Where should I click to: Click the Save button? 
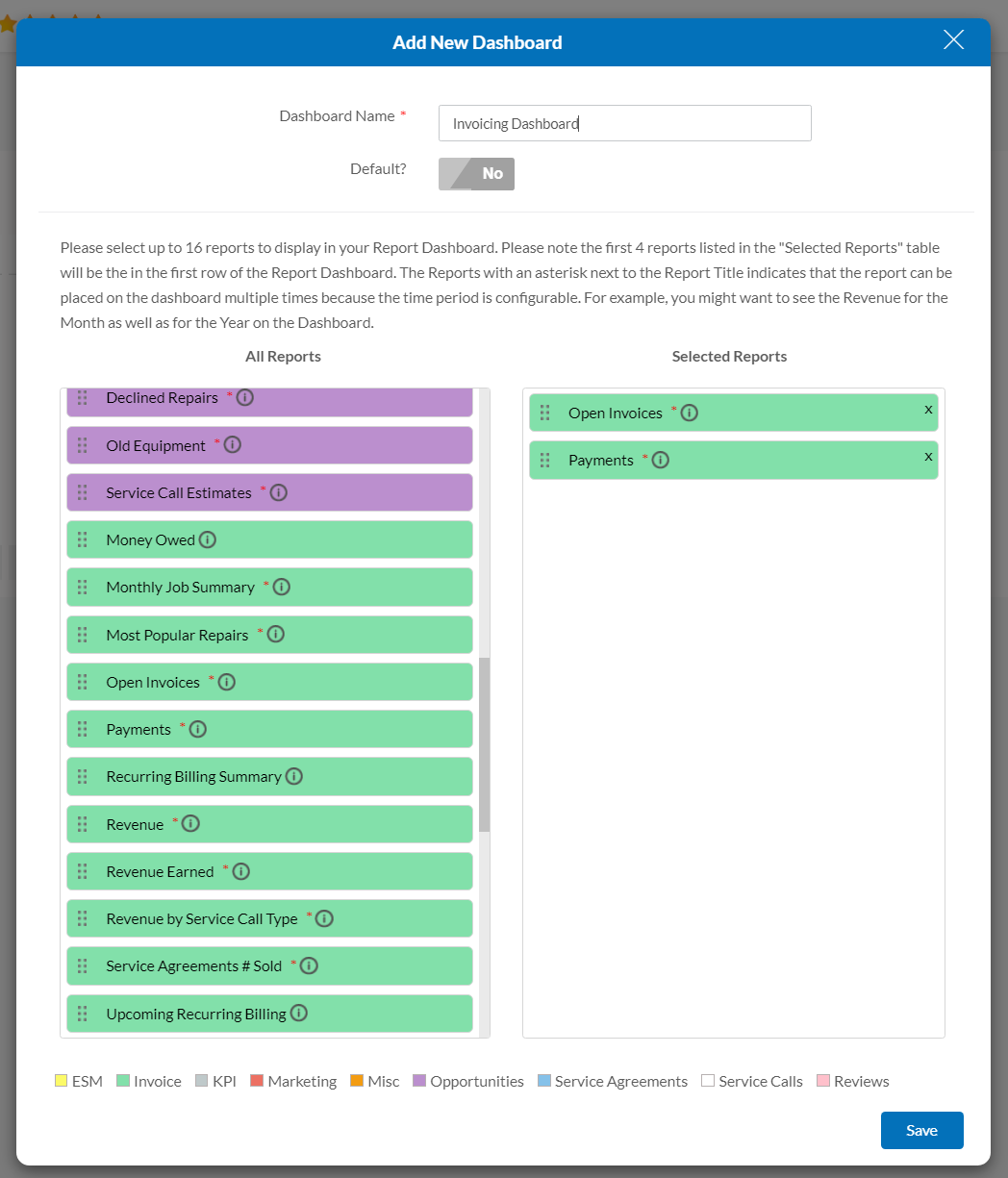(x=921, y=1130)
